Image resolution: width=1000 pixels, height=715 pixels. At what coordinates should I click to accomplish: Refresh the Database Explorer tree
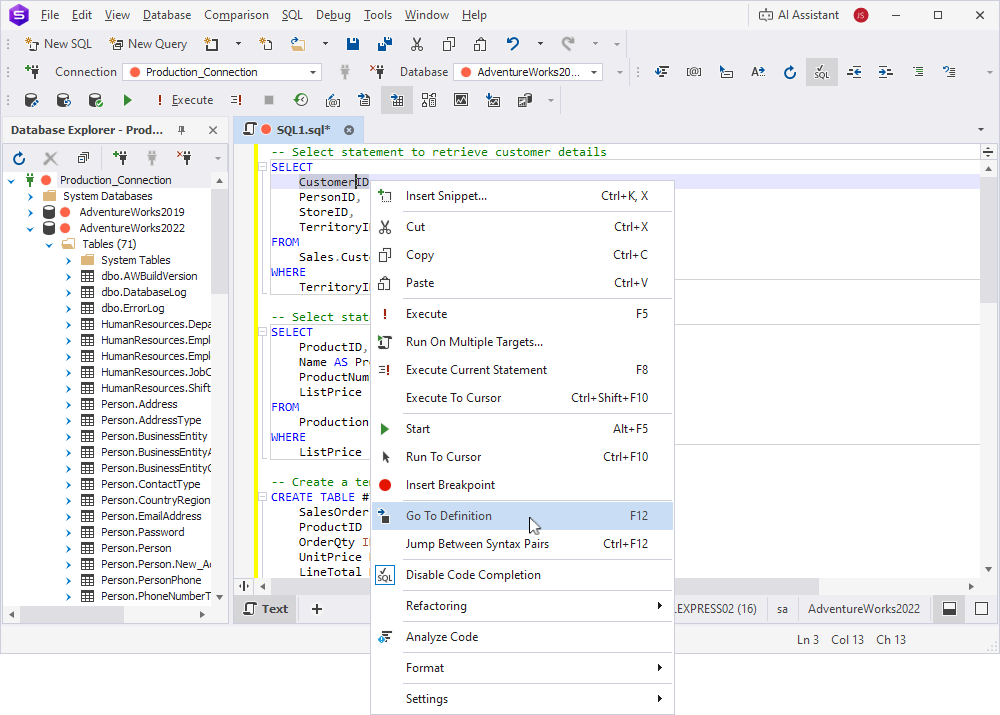pos(19,158)
